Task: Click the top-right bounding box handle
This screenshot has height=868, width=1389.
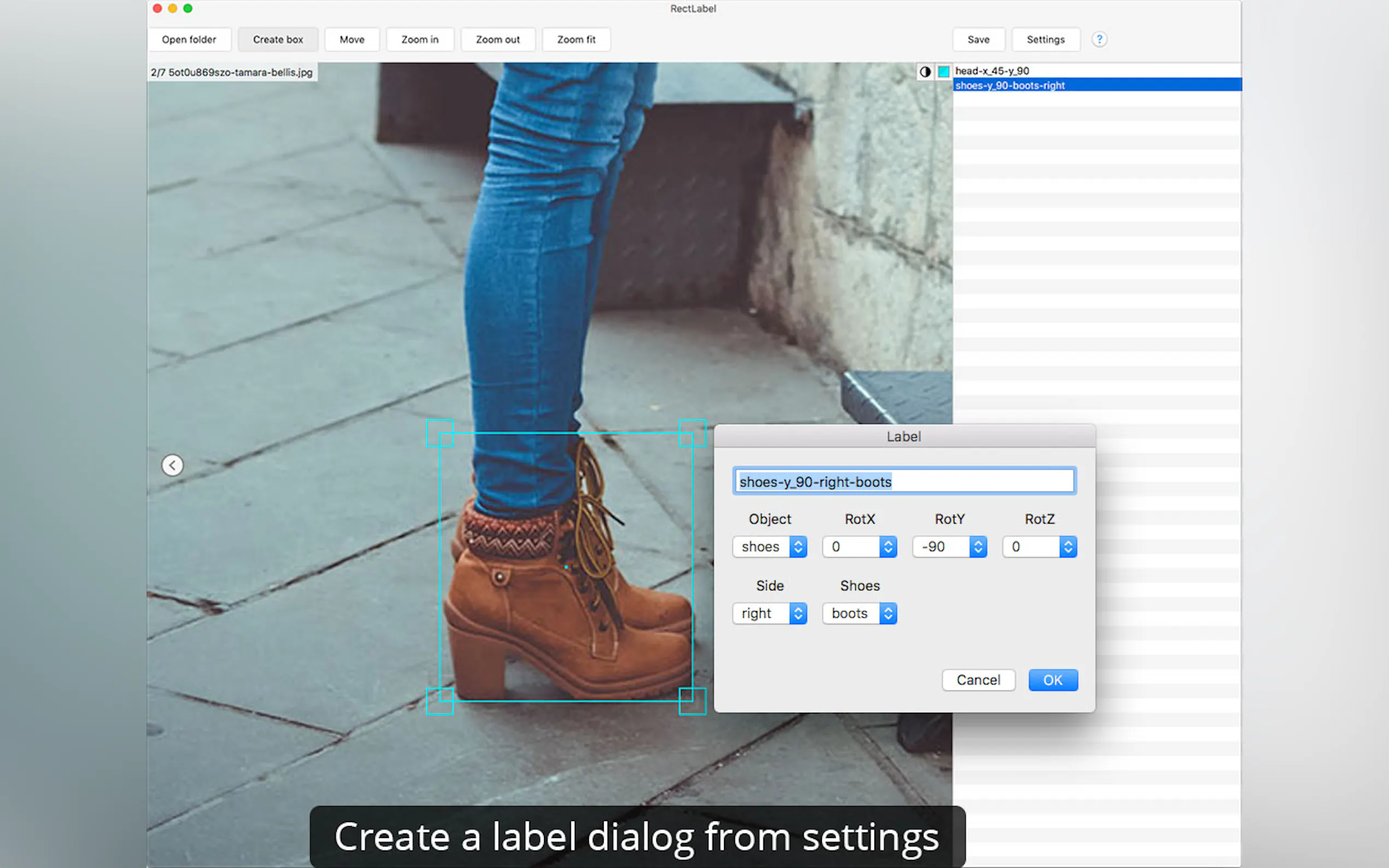Action: (x=692, y=433)
